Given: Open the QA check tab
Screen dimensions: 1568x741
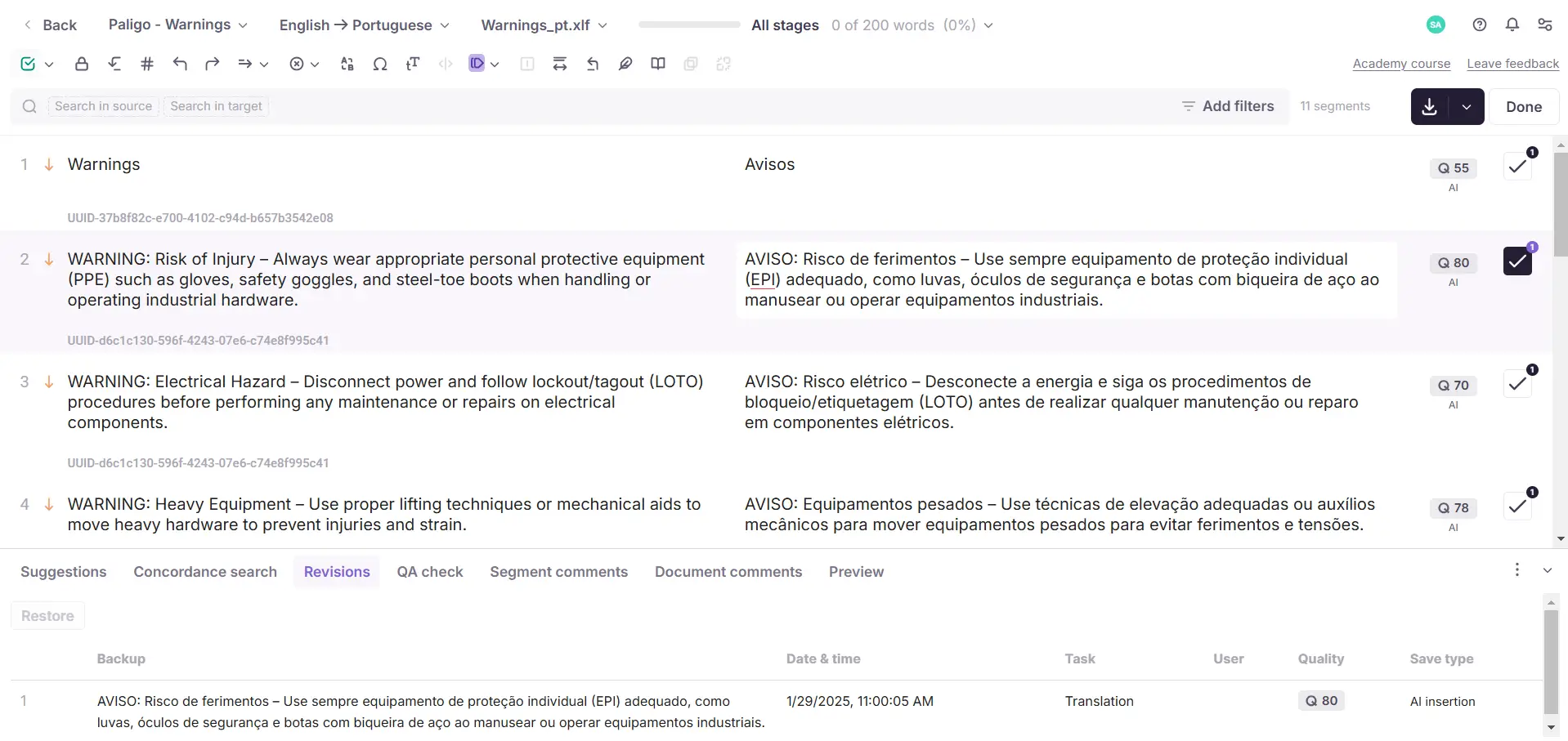Looking at the screenshot, I should [430, 572].
